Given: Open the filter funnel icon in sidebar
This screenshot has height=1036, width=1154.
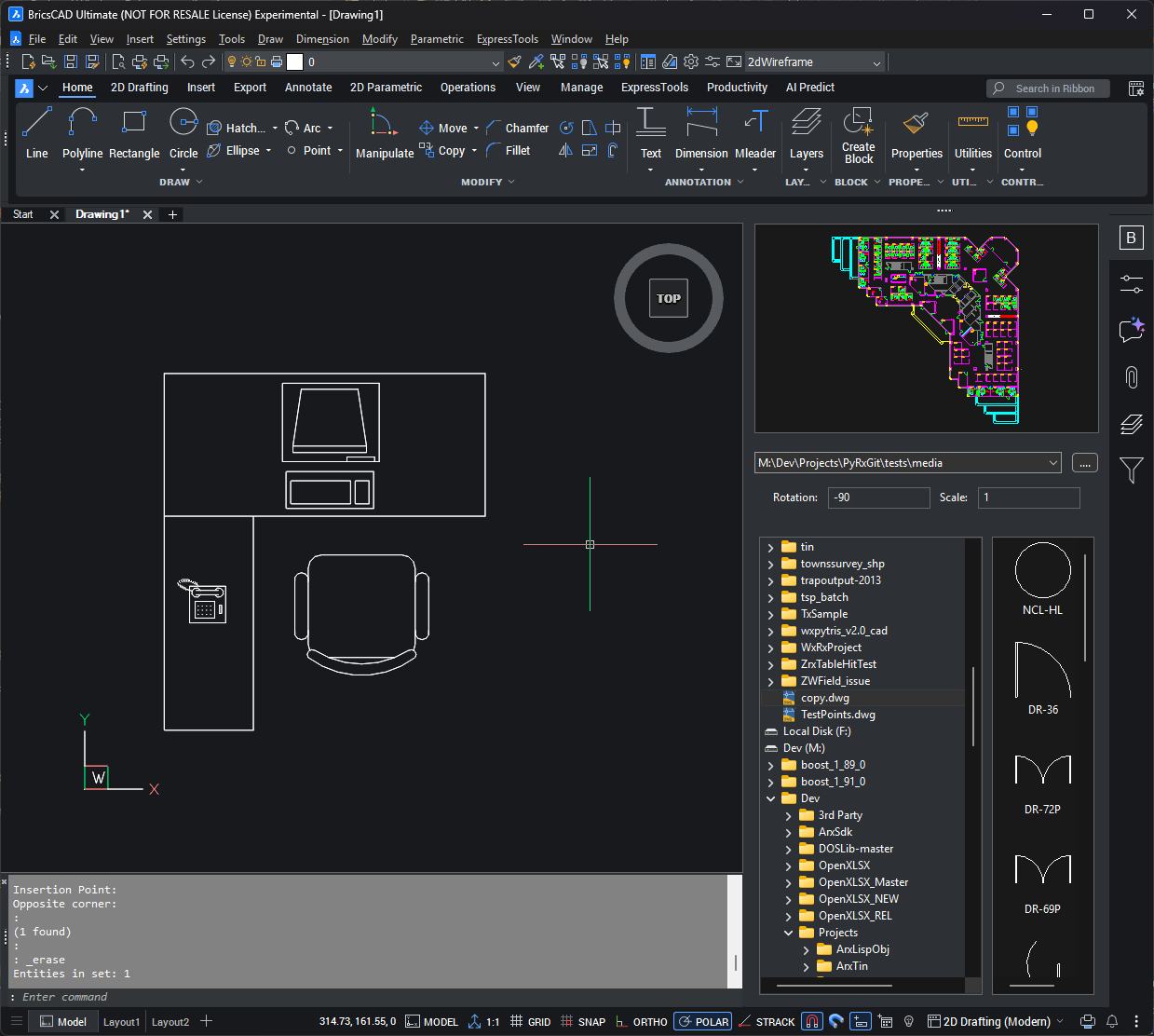Looking at the screenshot, I should (1131, 470).
